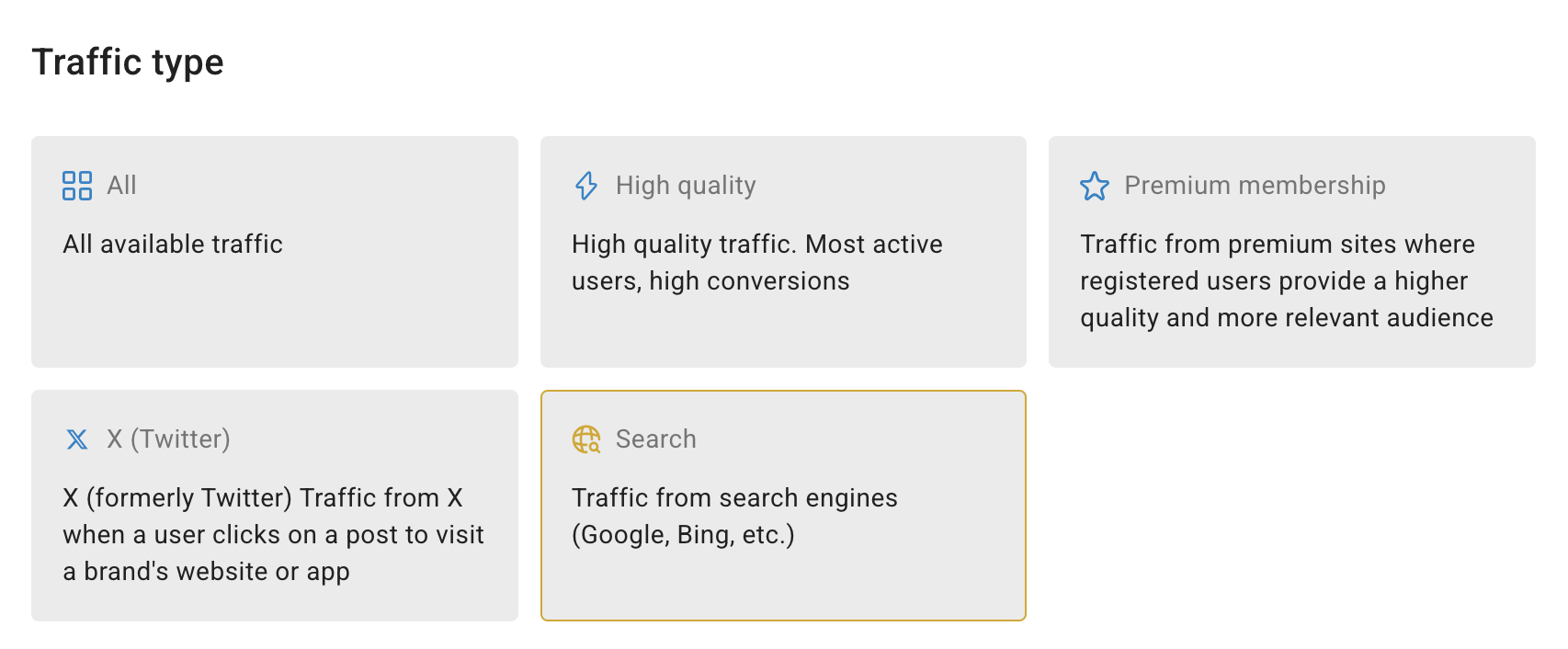Select the All traffic type title
This screenshot has width=1568, height=649.
[x=121, y=186]
